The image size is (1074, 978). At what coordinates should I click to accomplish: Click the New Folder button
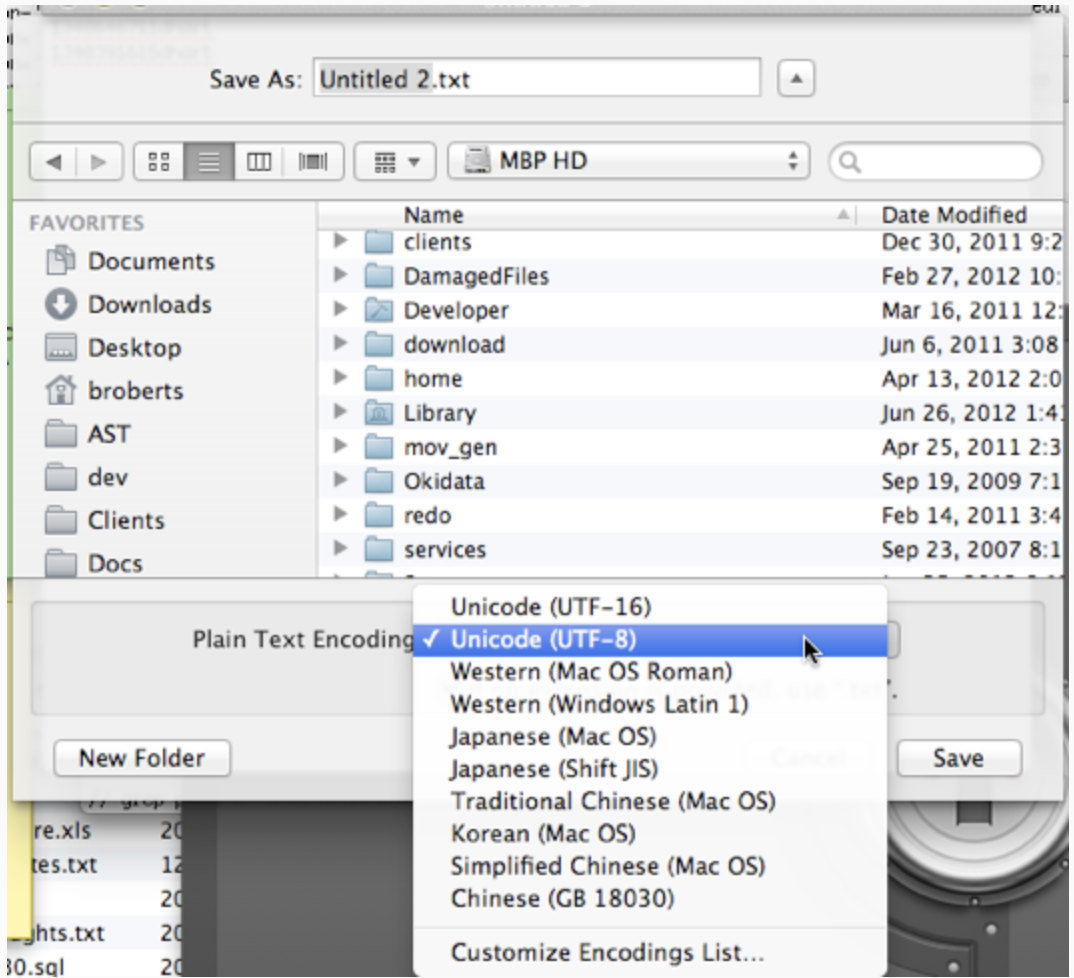coord(141,758)
